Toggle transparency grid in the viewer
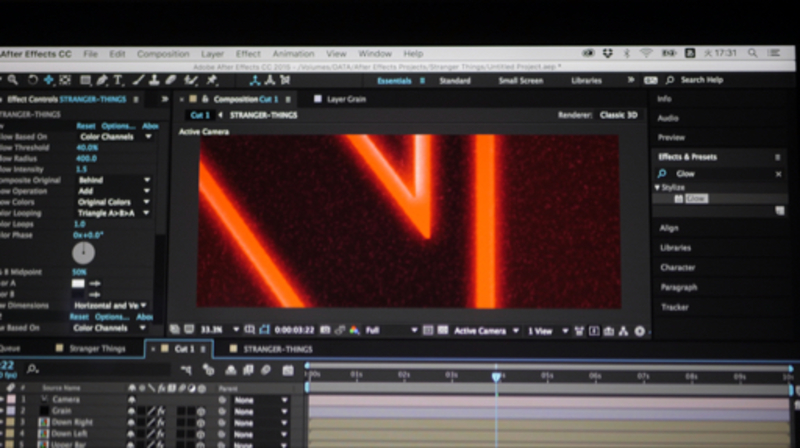The height and width of the screenshot is (448, 800). (442, 331)
